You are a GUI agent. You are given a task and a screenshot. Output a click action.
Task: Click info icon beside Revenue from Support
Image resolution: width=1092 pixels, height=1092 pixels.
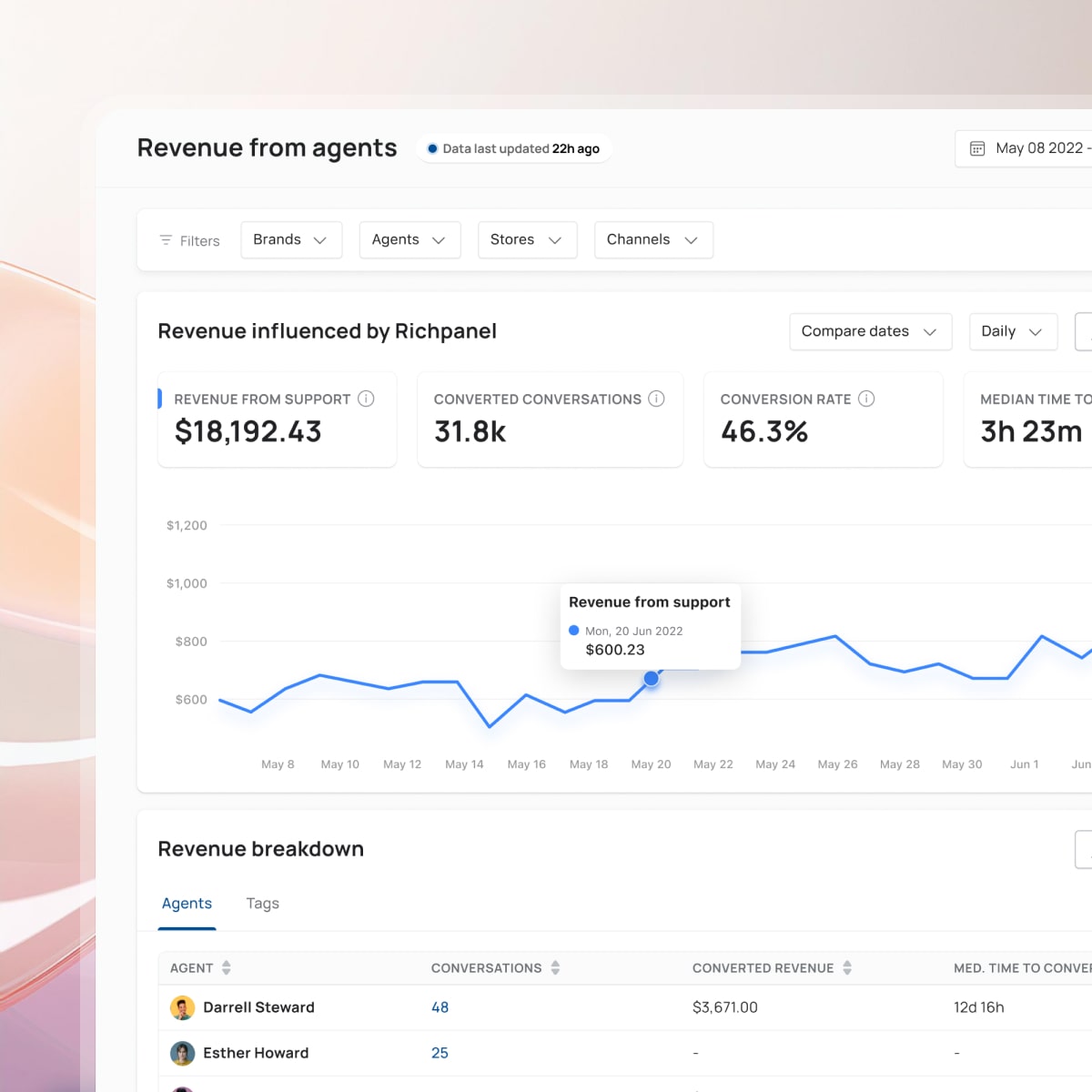pos(366,399)
